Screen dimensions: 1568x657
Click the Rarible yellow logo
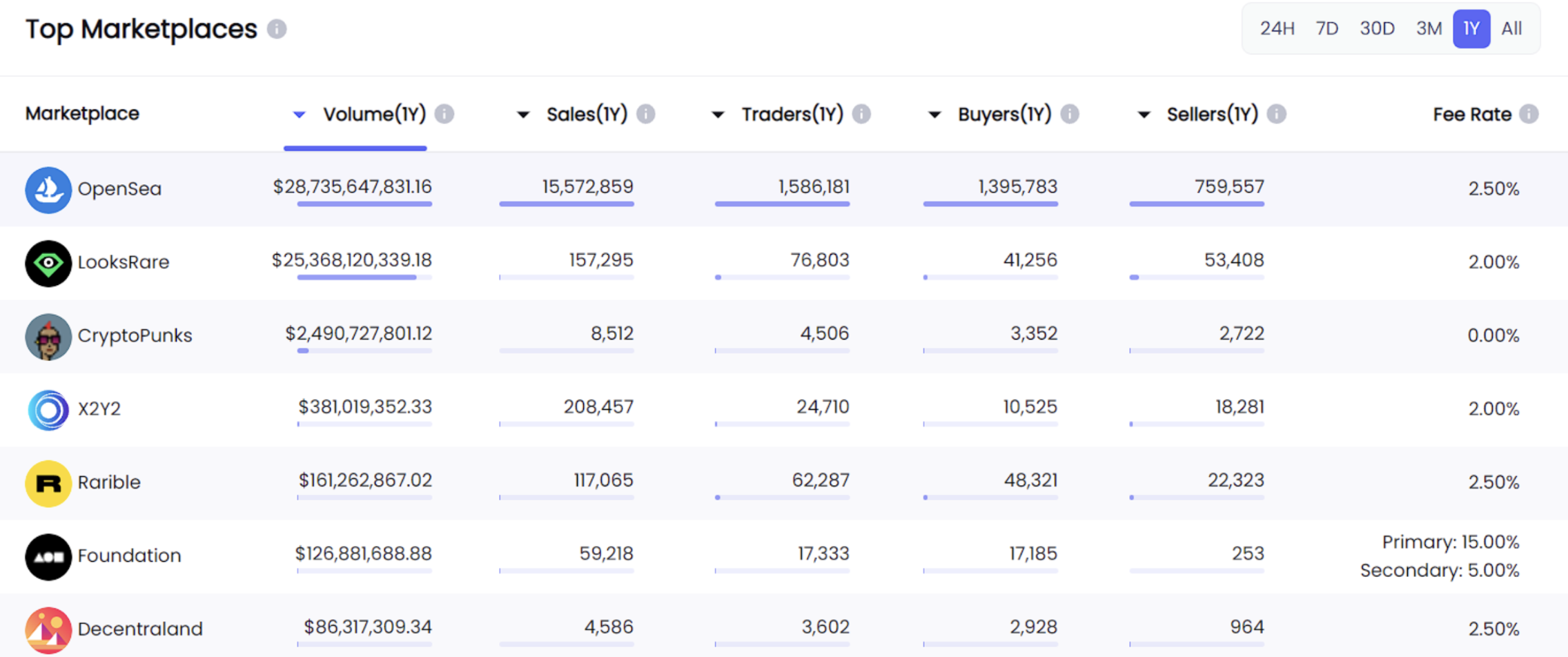click(x=48, y=483)
